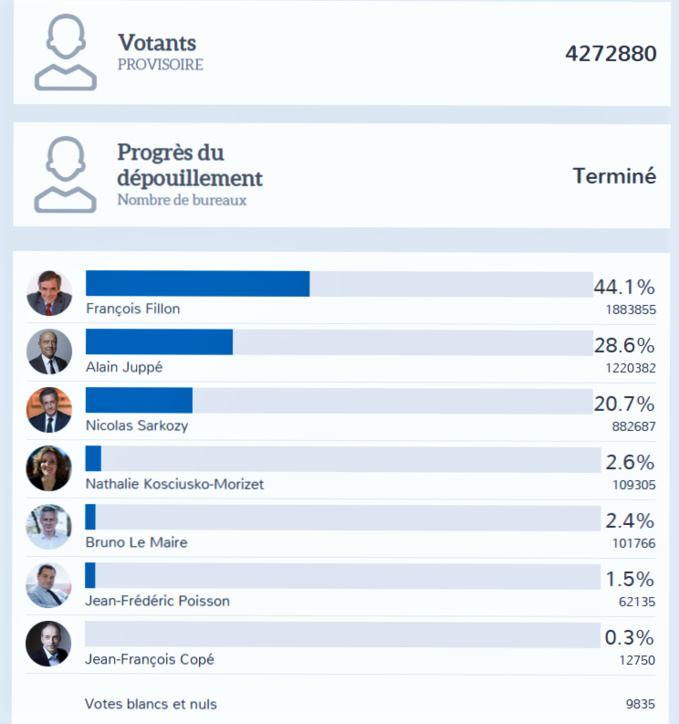Click the Terminé status text

tap(614, 176)
